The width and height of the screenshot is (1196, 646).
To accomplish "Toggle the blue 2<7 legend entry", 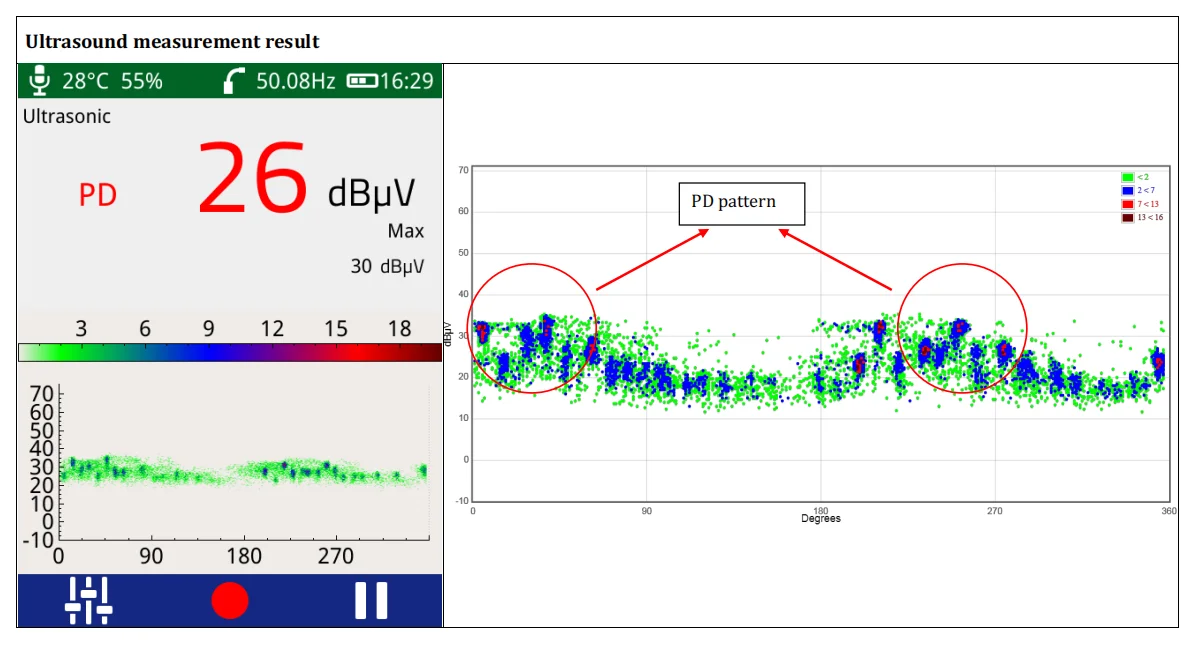I will 1134,190.
